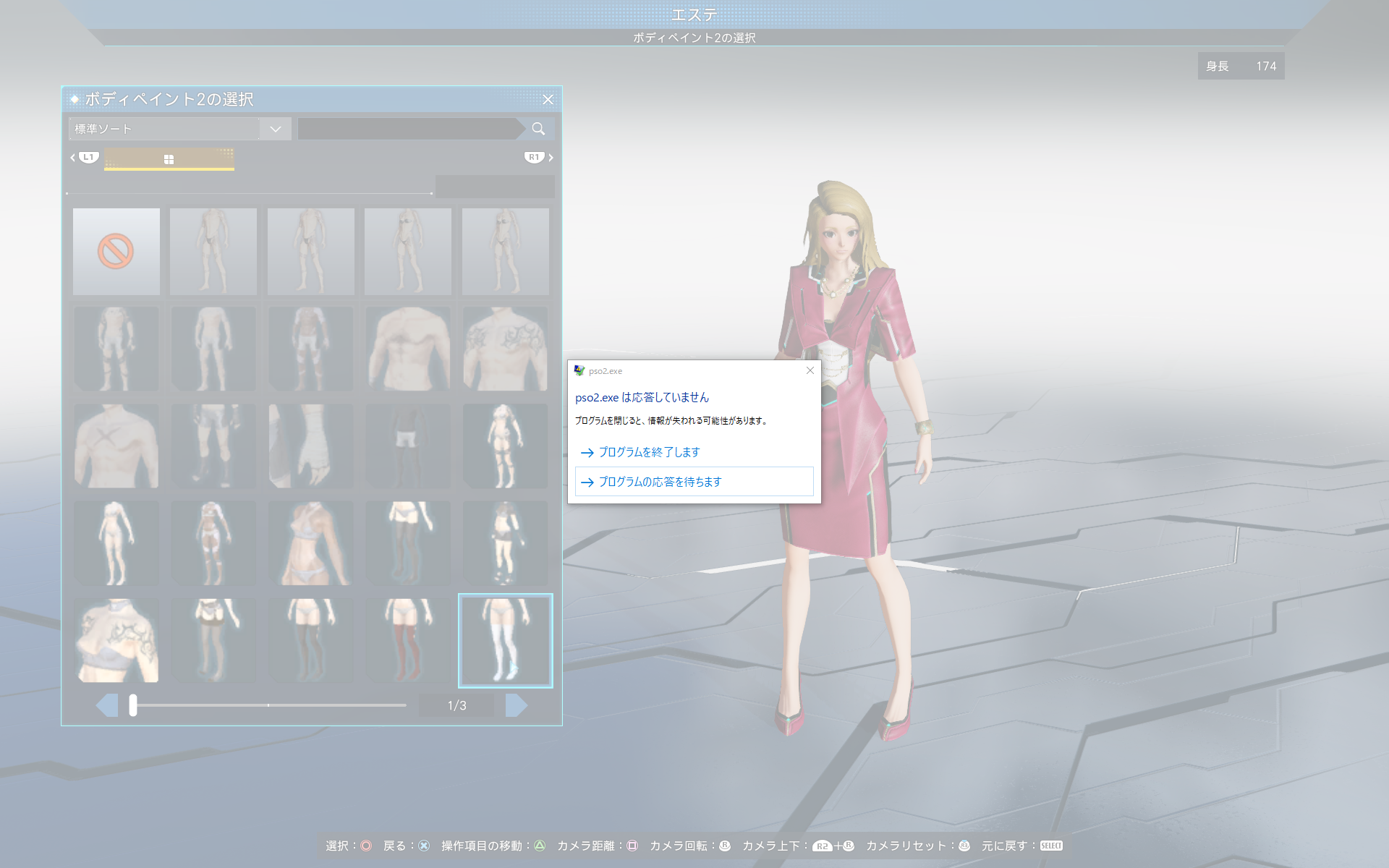Click the search magnifier icon

coord(538,129)
